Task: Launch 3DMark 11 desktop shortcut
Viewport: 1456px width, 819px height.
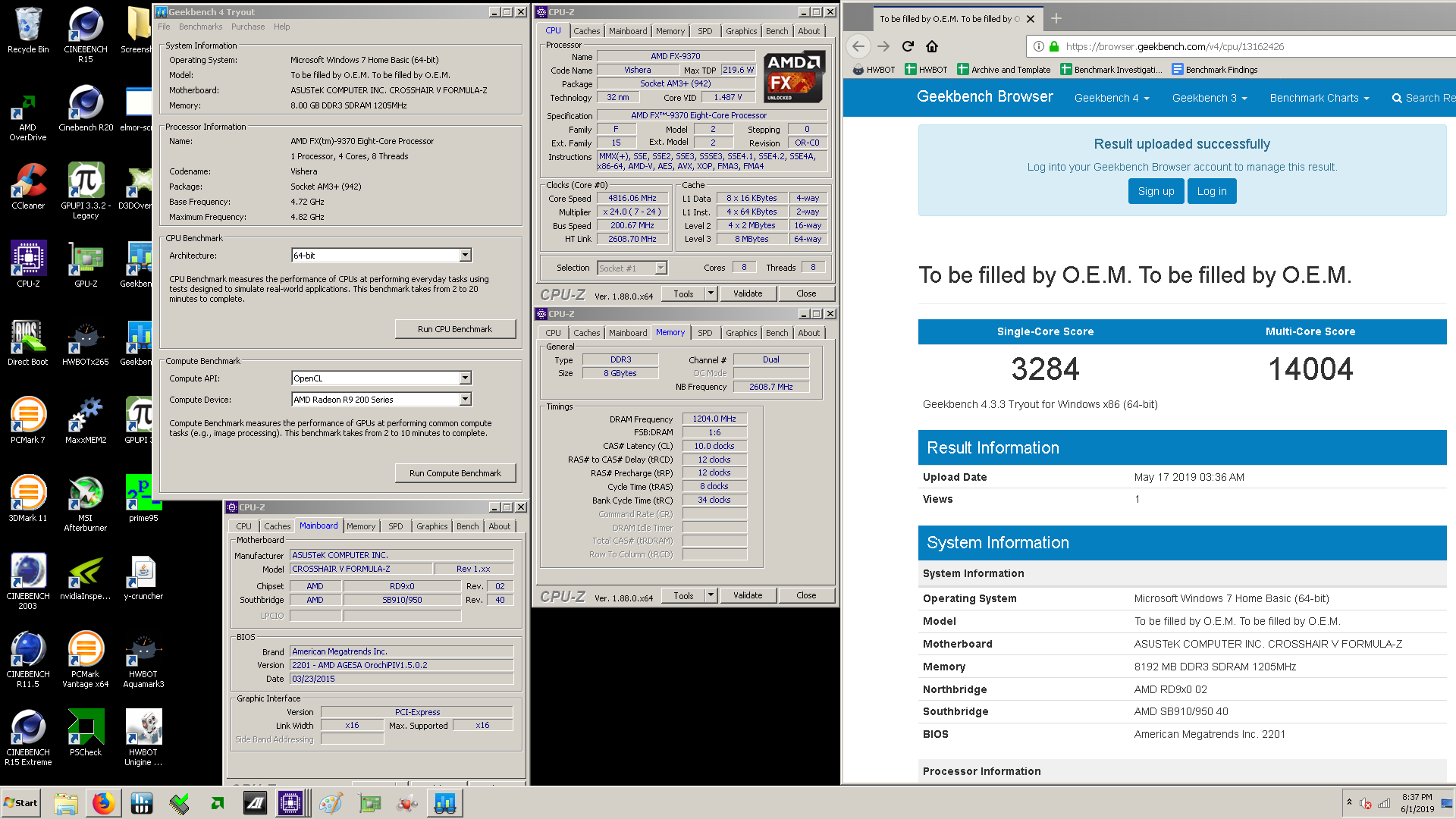Action: coord(28,498)
